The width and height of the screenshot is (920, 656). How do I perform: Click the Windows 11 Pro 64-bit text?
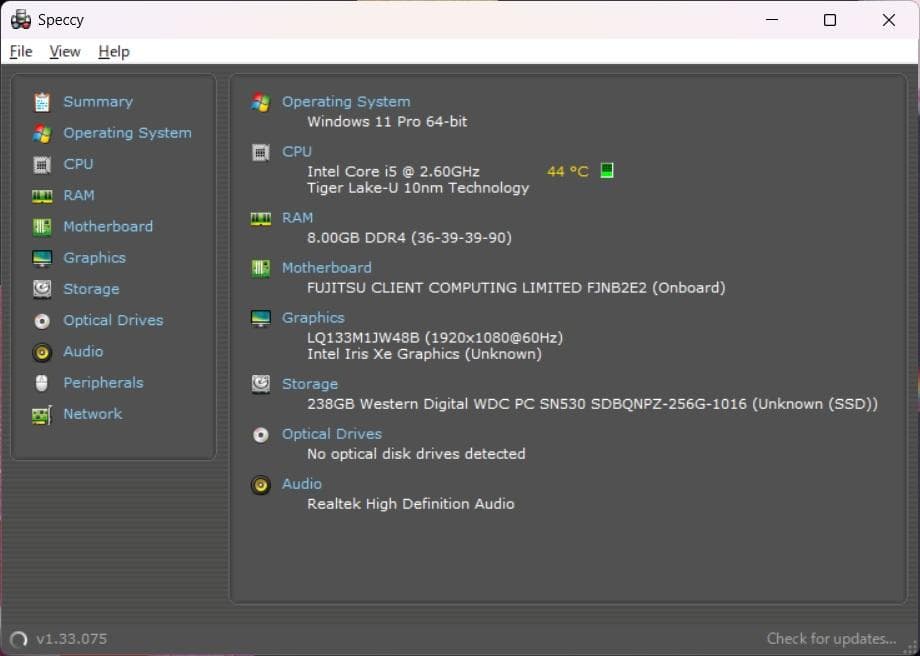(x=387, y=122)
